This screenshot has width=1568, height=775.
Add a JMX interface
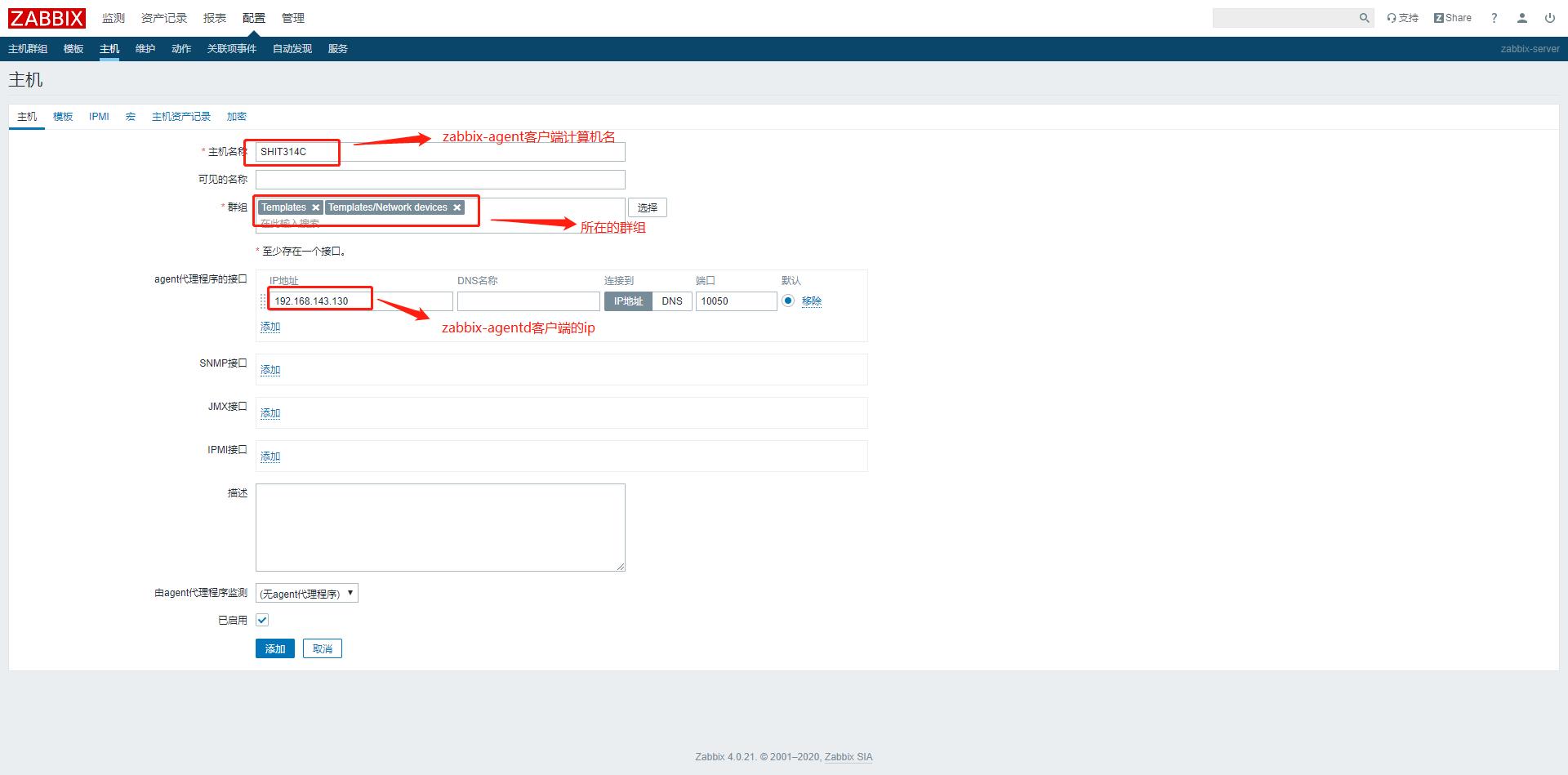[270, 413]
